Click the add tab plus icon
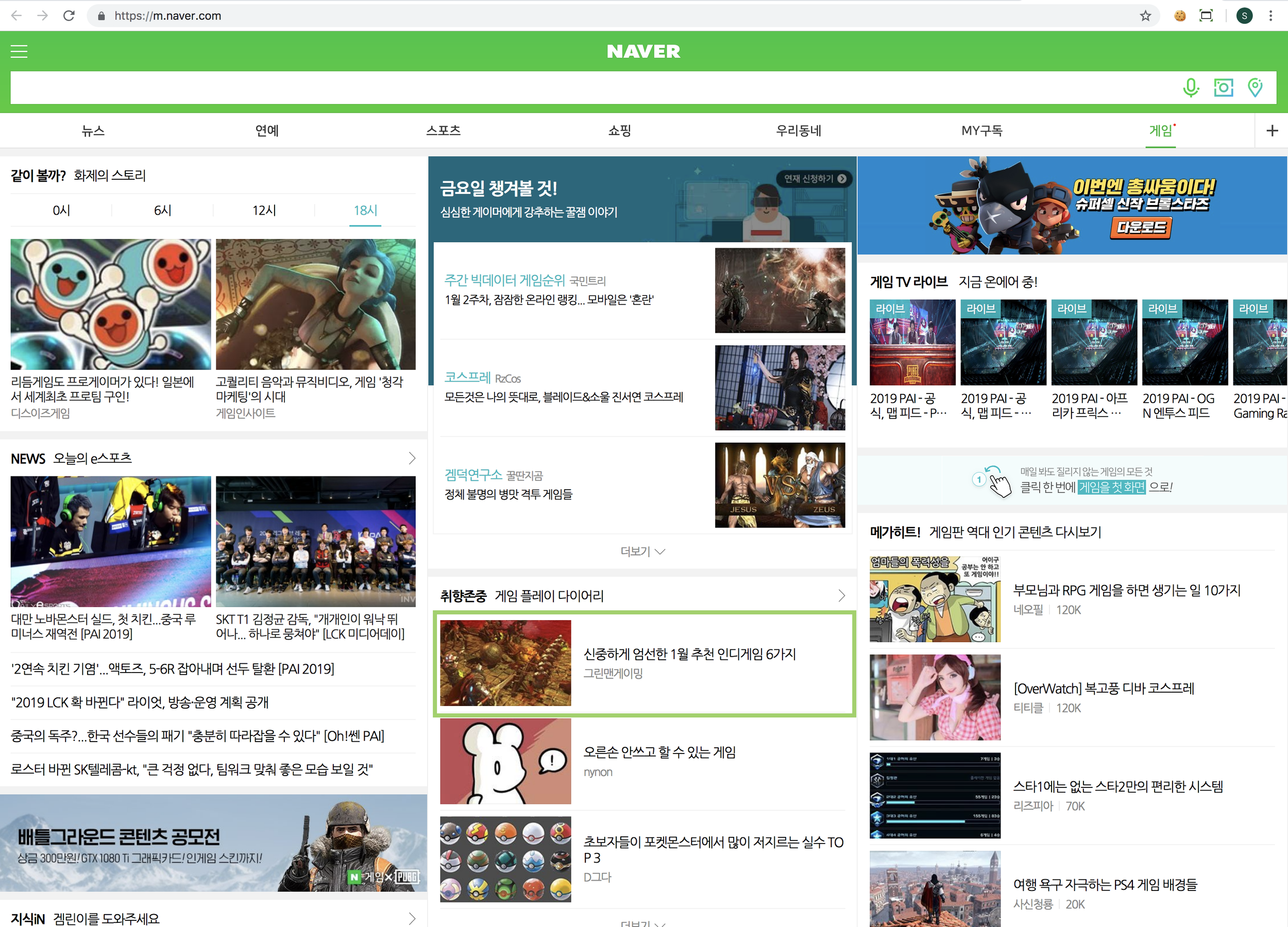1288x927 pixels. [x=1272, y=131]
